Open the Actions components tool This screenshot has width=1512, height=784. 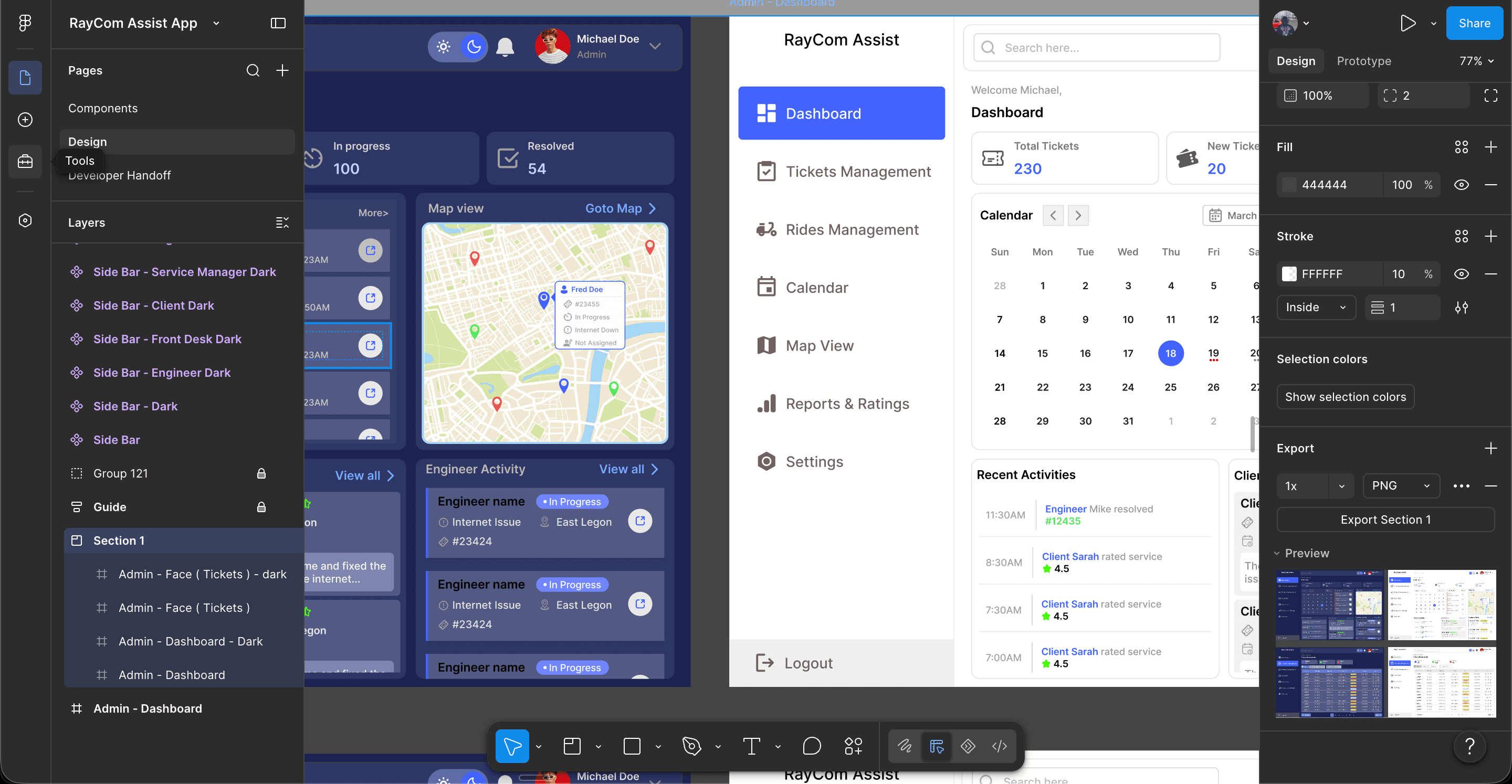pyautogui.click(x=853, y=746)
